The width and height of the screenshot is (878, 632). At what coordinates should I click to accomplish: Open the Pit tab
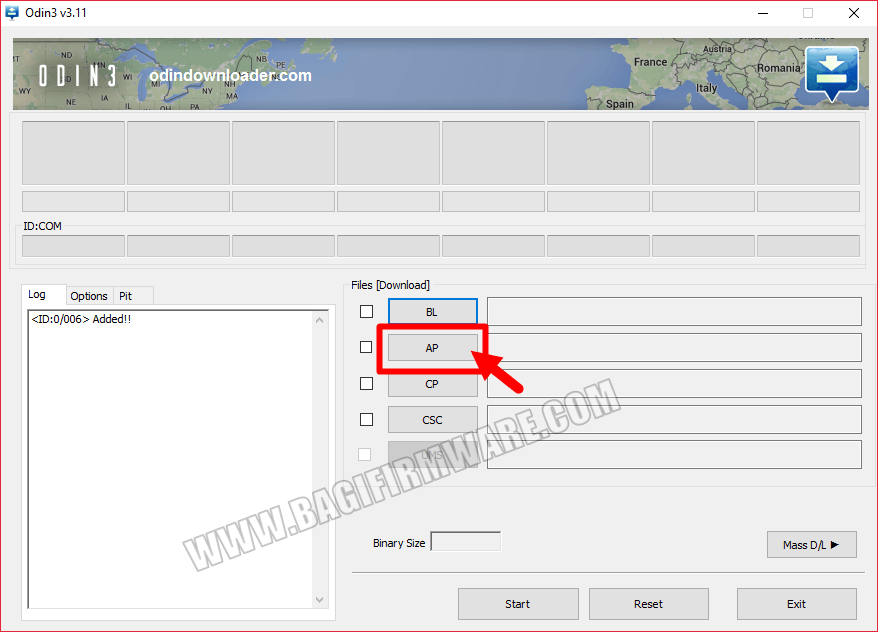133,296
